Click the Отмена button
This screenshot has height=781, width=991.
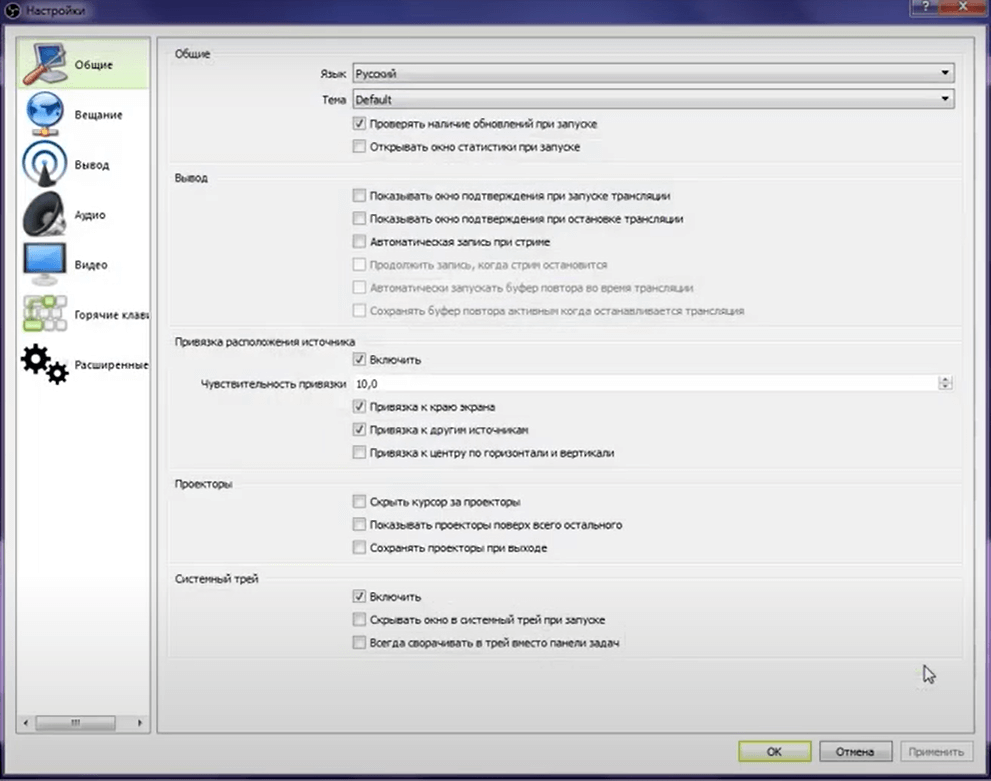point(855,752)
